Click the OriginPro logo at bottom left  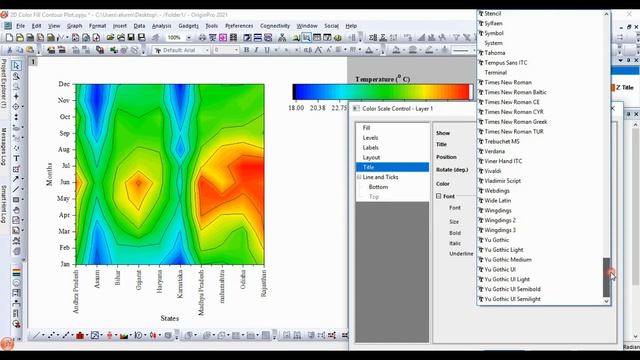point(7,344)
